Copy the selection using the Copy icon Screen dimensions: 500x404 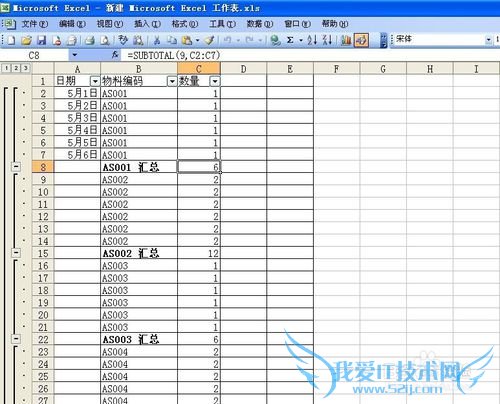pyautogui.click(x=172, y=40)
